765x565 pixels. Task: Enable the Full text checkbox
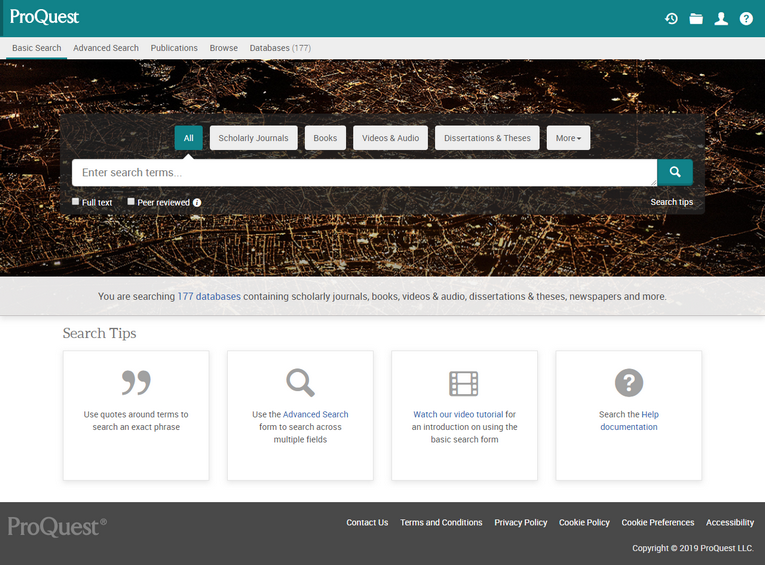coord(76,202)
